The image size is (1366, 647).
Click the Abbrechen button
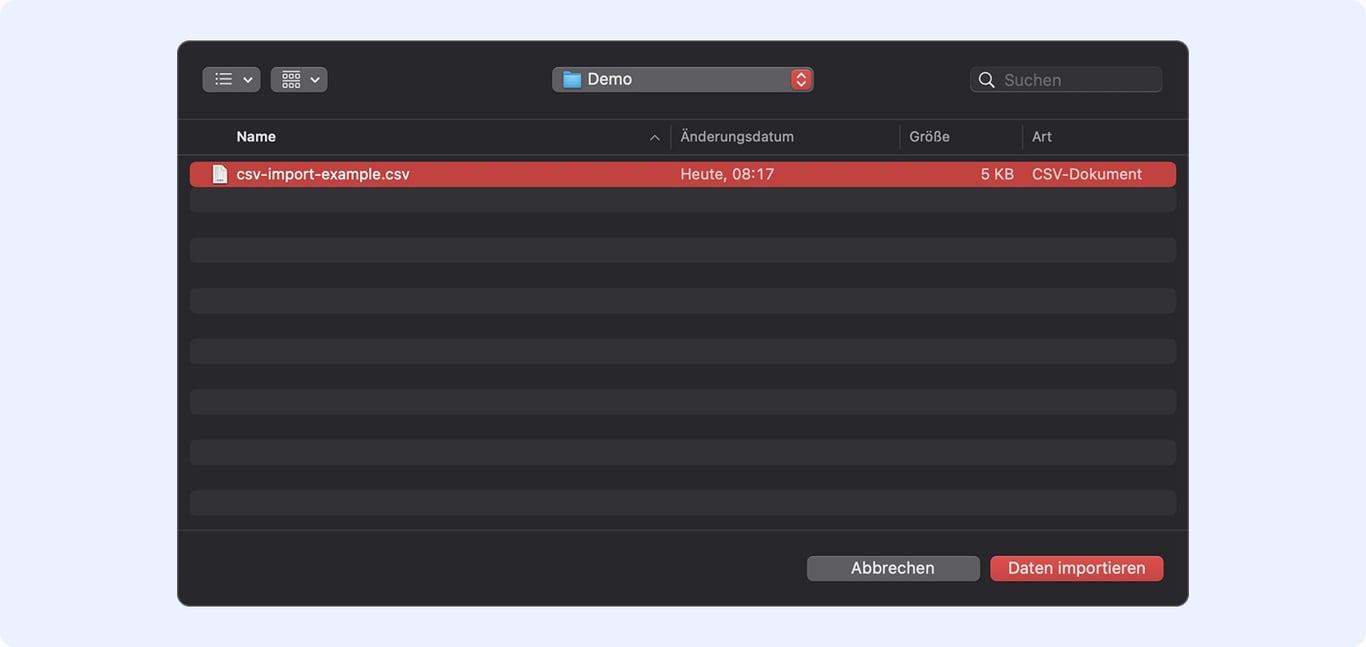point(893,568)
